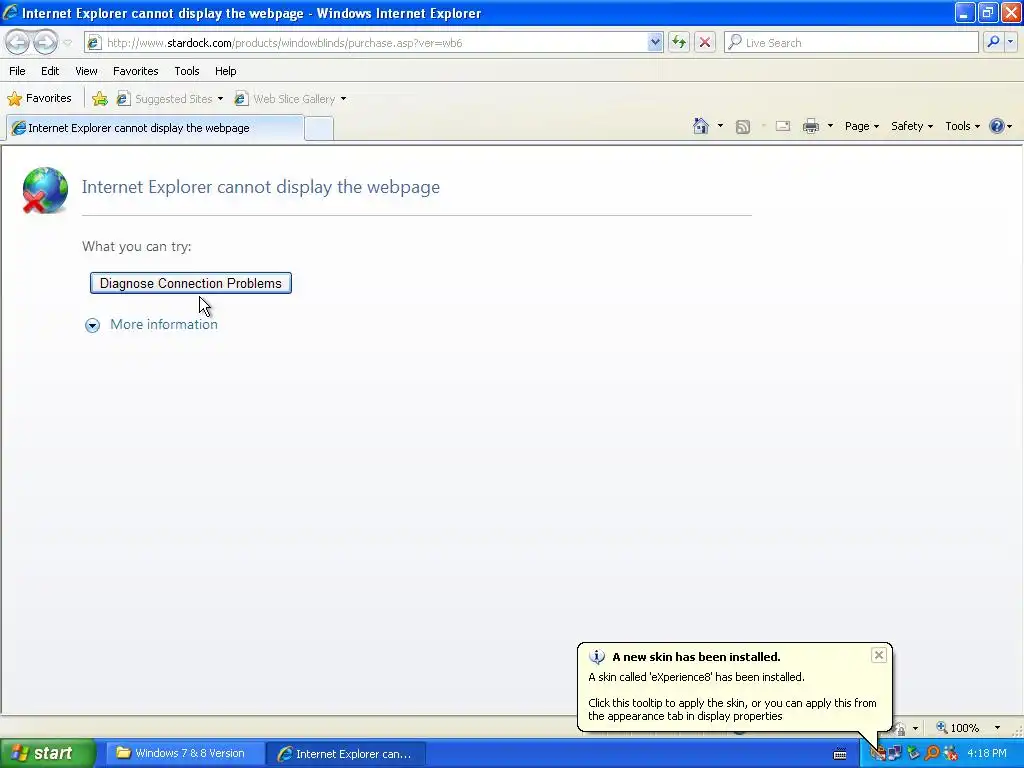The image size is (1024, 768).
Task: Click the status bar security lock dropdown arrow
Action: pyautogui.click(x=915, y=728)
